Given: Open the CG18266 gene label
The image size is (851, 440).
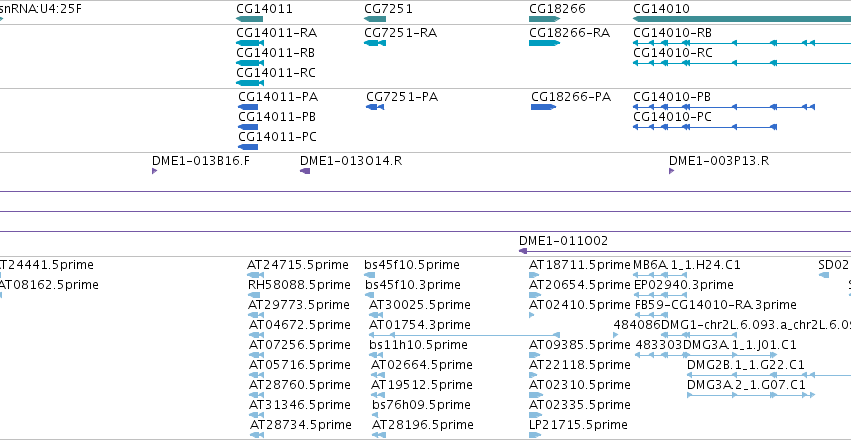Looking at the screenshot, I should [557, 9].
